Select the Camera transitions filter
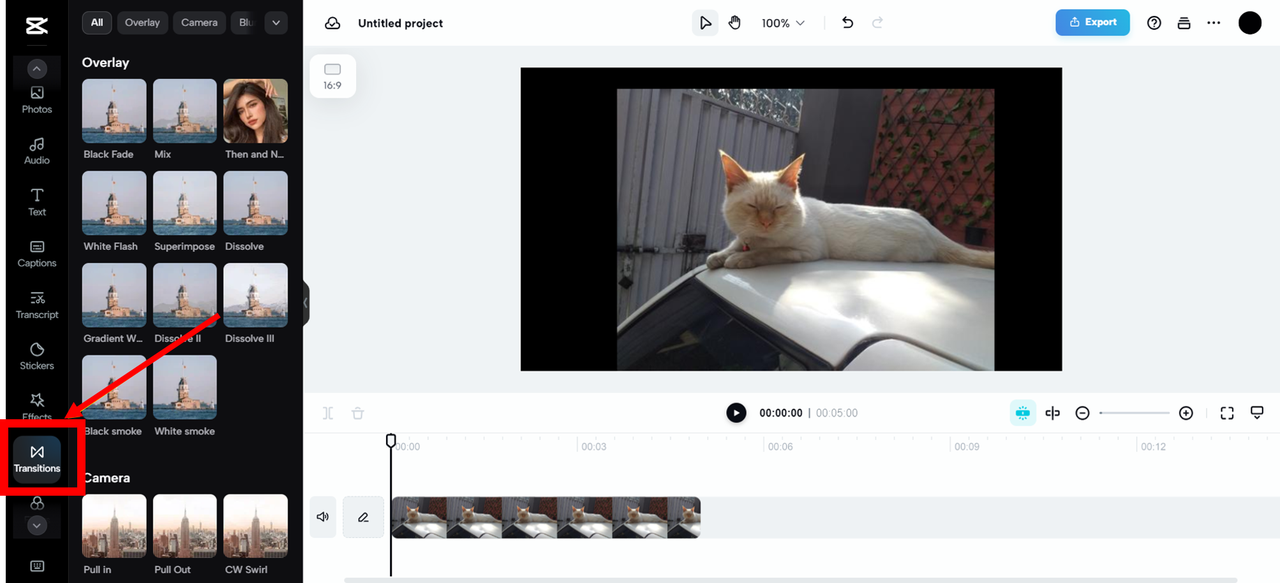Screen dimensions: 1280x583 tap(199, 22)
